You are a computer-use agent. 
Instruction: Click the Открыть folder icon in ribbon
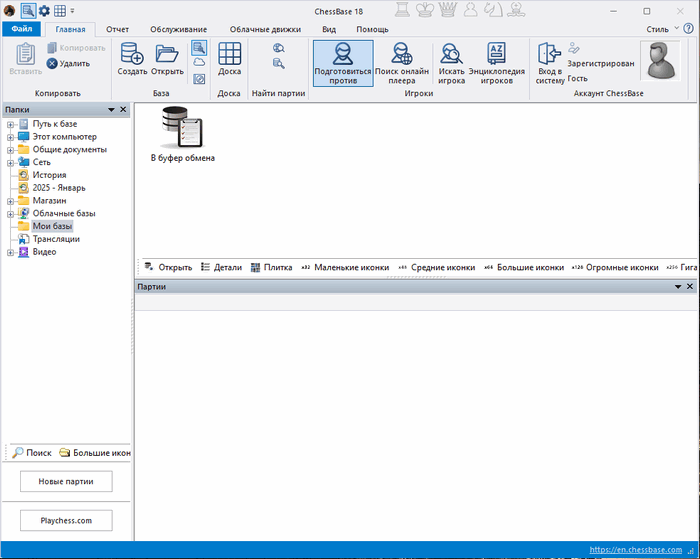(x=167, y=55)
